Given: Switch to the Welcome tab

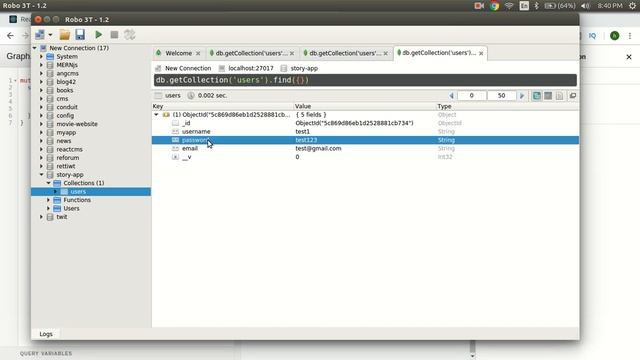Looking at the screenshot, I should 178,53.
